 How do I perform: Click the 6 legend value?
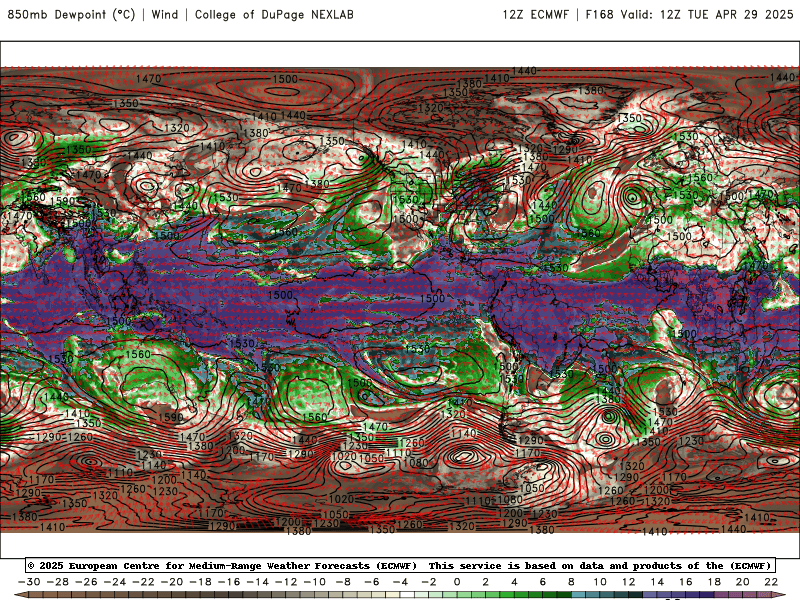click(x=543, y=582)
